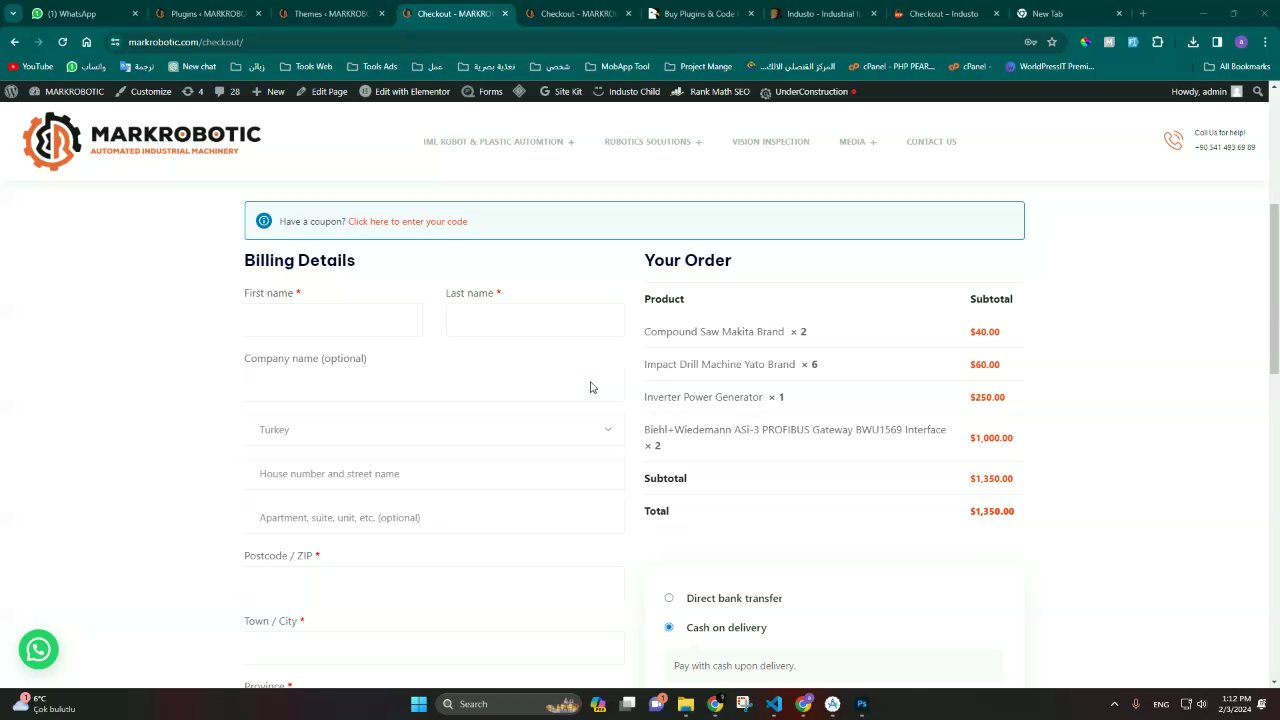Open the WordPress logo menu in admin bar
Viewport: 1280px width, 720px height.
pyautogui.click(x=11, y=91)
